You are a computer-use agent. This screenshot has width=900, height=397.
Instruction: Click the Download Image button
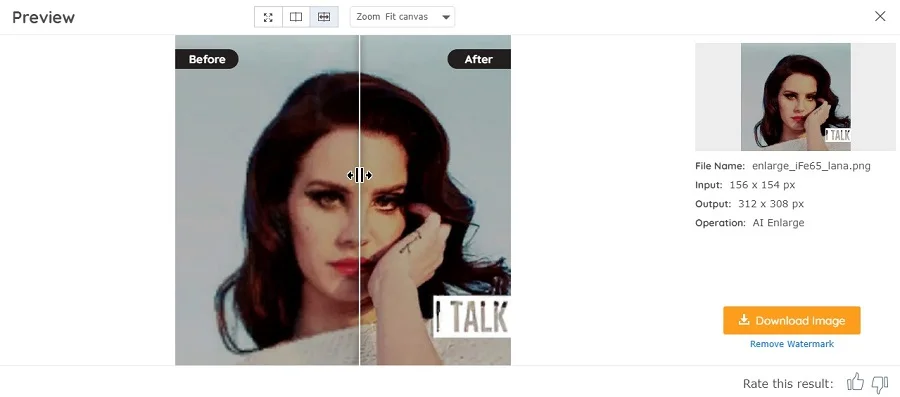(x=792, y=320)
